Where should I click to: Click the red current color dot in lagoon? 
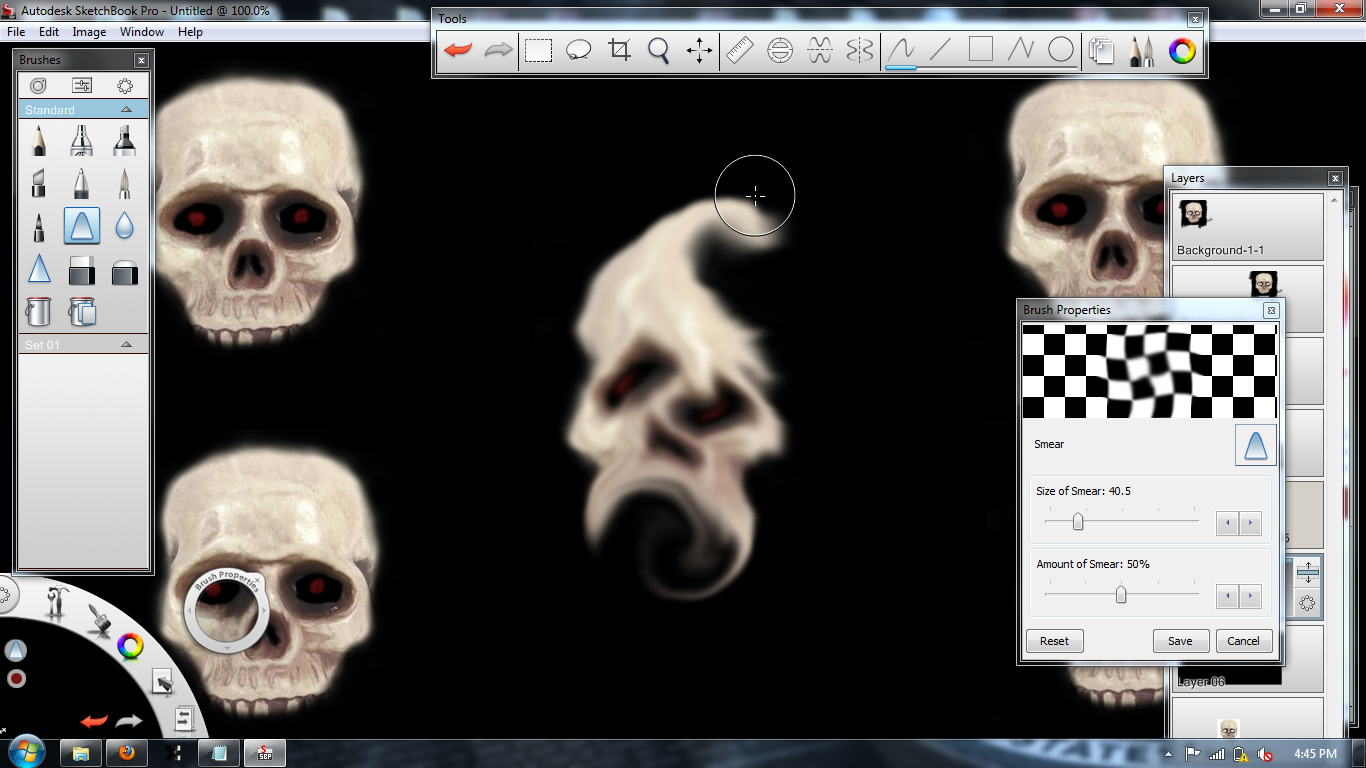(x=16, y=679)
